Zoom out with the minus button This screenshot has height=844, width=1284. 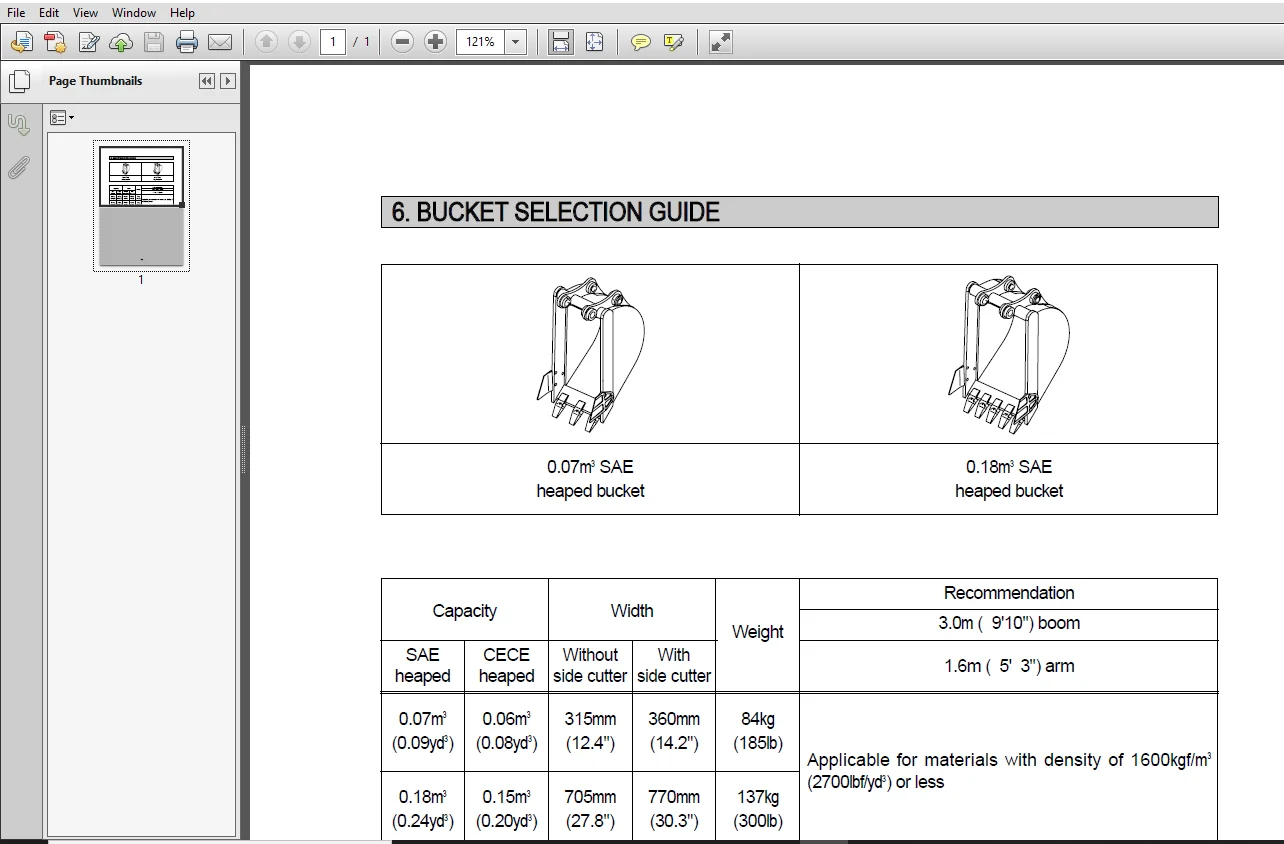[402, 42]
